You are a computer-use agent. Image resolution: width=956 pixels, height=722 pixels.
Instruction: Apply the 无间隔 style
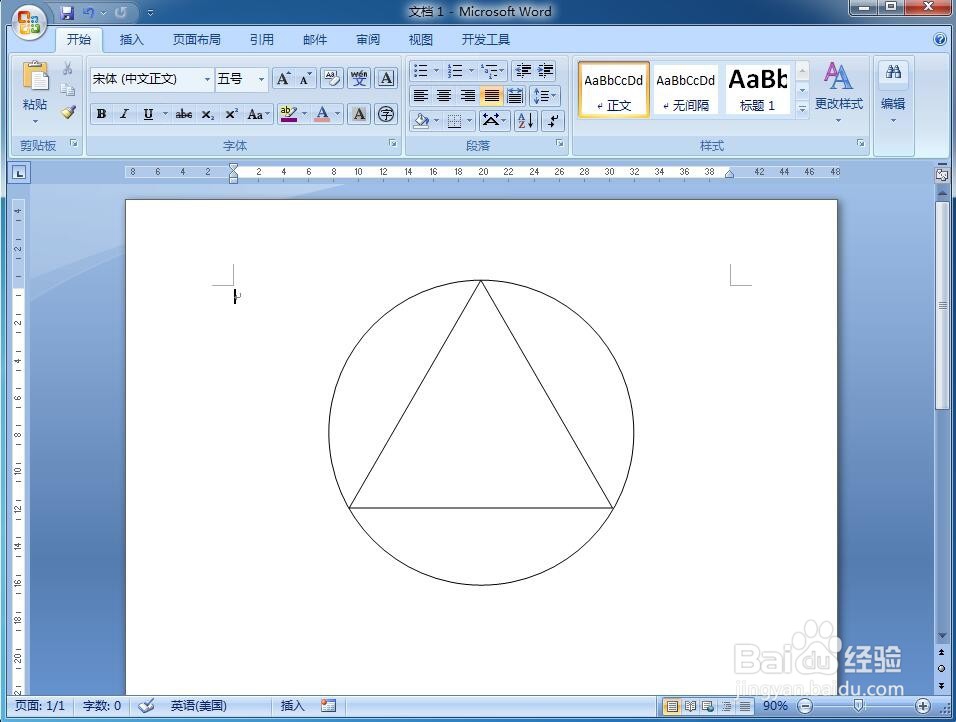pos(685,90)
